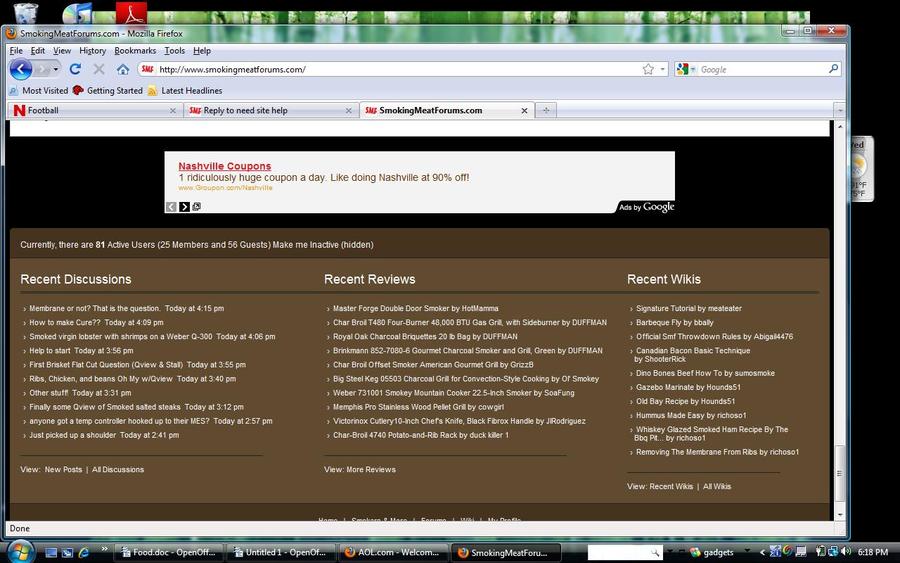View New Posts link
900x563 pixels.
(x=64, y=469)
